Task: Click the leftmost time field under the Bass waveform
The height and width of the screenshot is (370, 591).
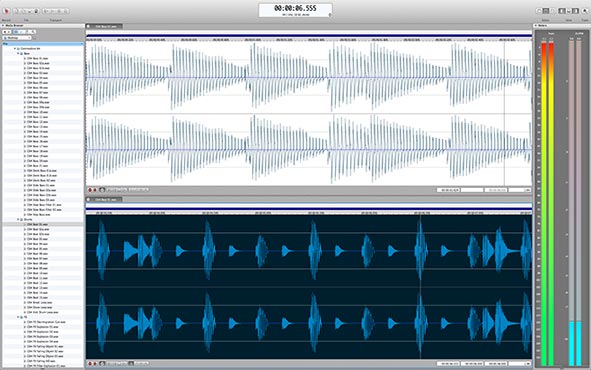Action: 448,190
